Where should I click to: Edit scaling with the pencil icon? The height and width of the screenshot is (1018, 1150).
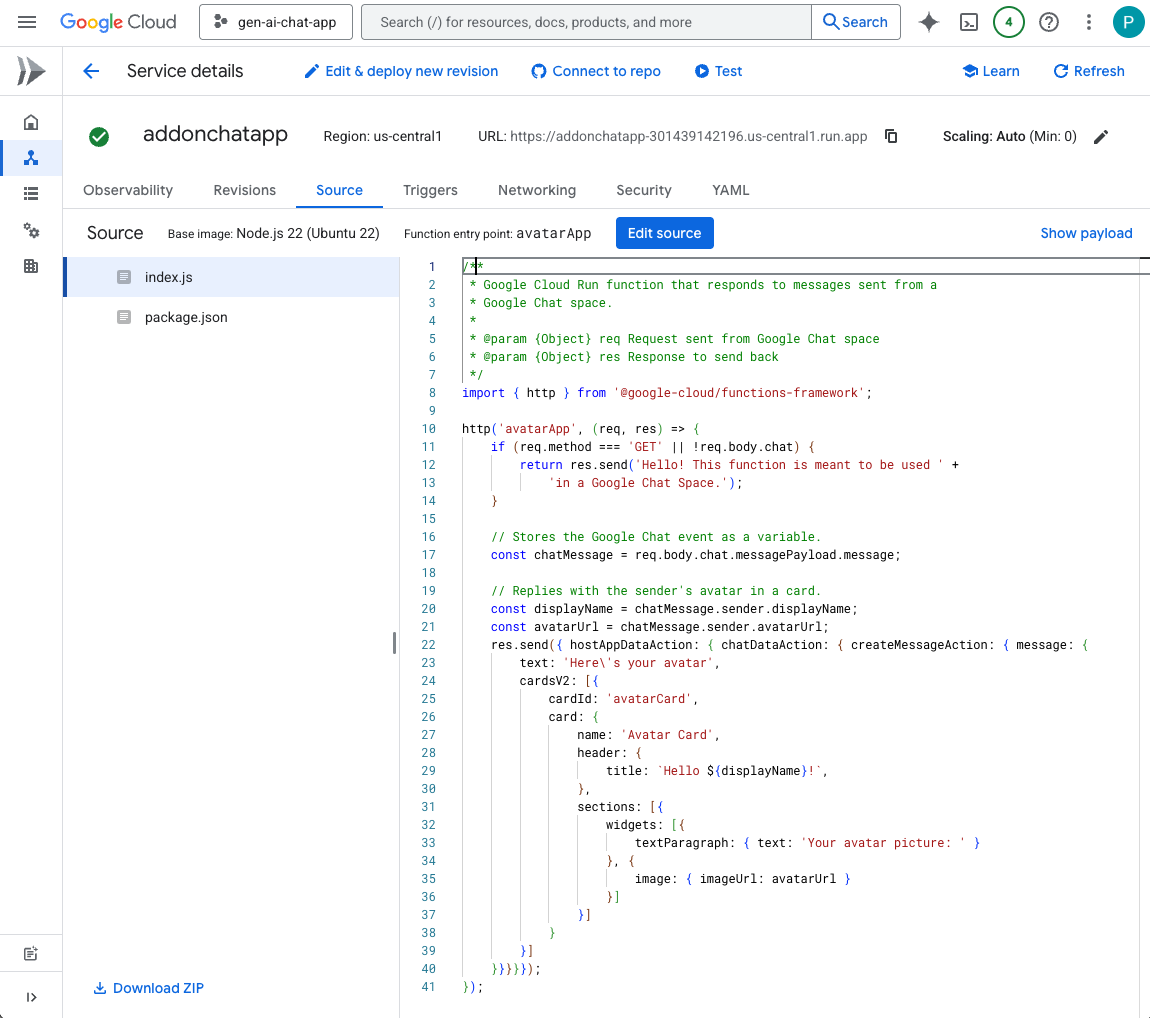(x=1101, y=137)
